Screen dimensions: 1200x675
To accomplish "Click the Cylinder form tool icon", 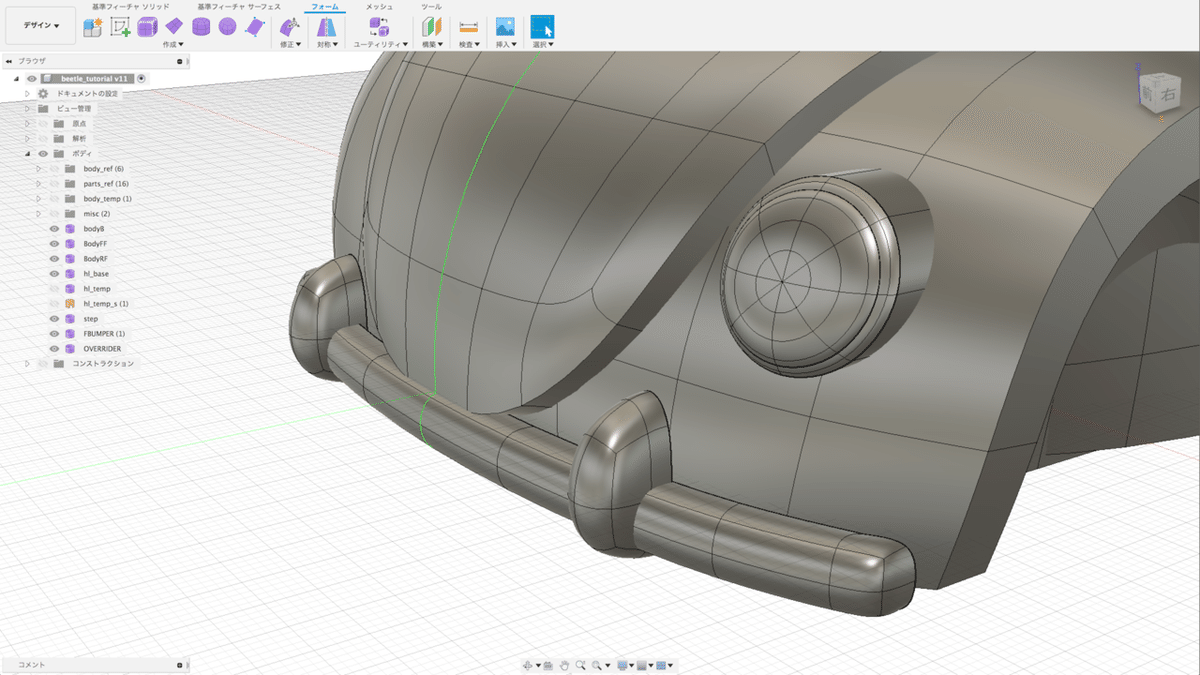I will point(201,27).
